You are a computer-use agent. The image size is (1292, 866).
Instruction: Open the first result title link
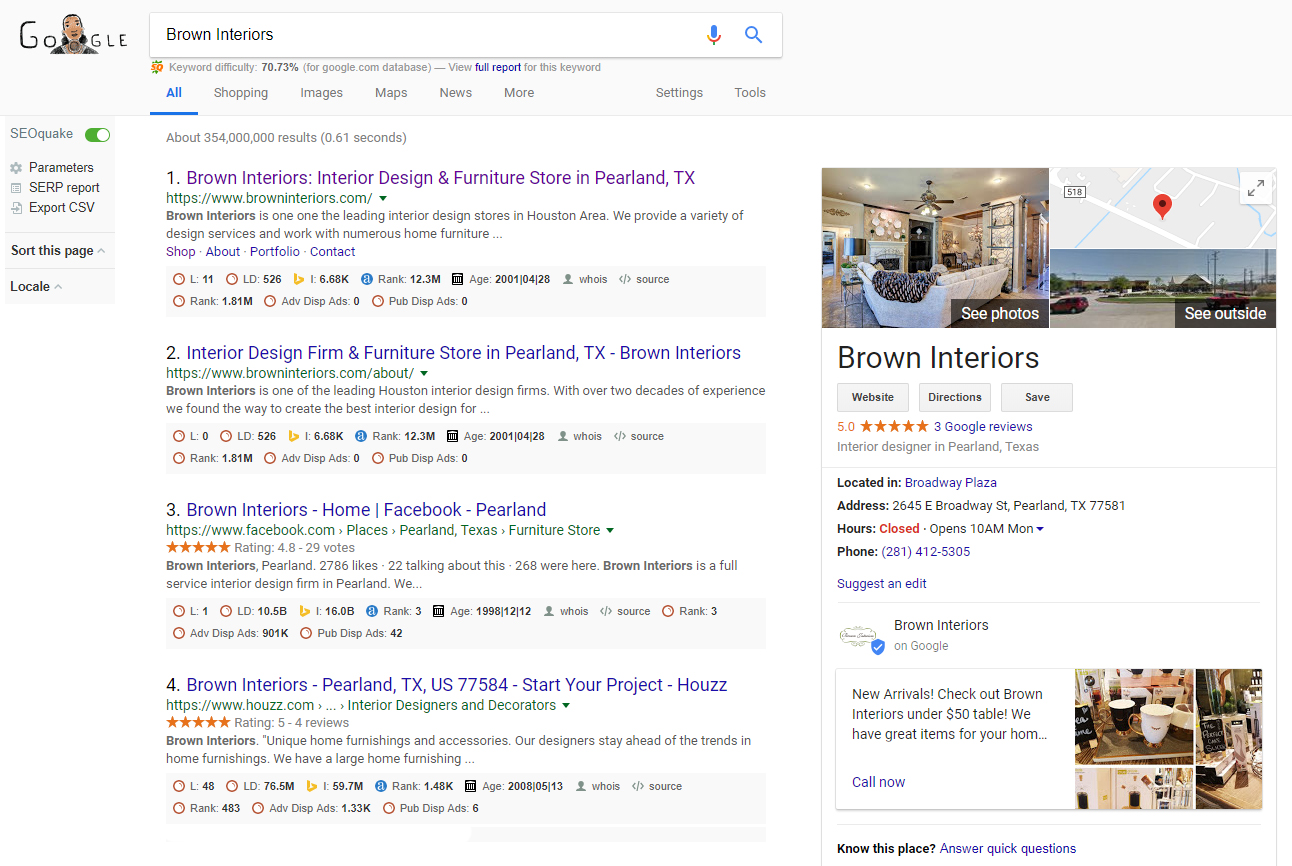pos(441,178)
